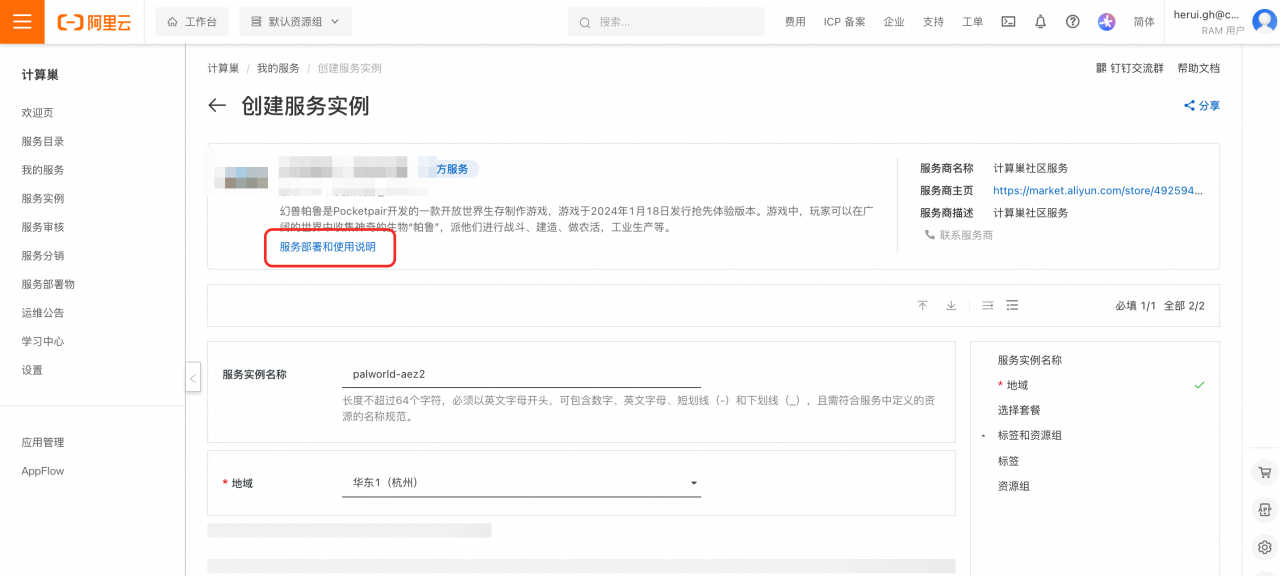This screenshot has width=1280, height=576.
Task: Open the 工单 menu
Action: tap(972, 22)
